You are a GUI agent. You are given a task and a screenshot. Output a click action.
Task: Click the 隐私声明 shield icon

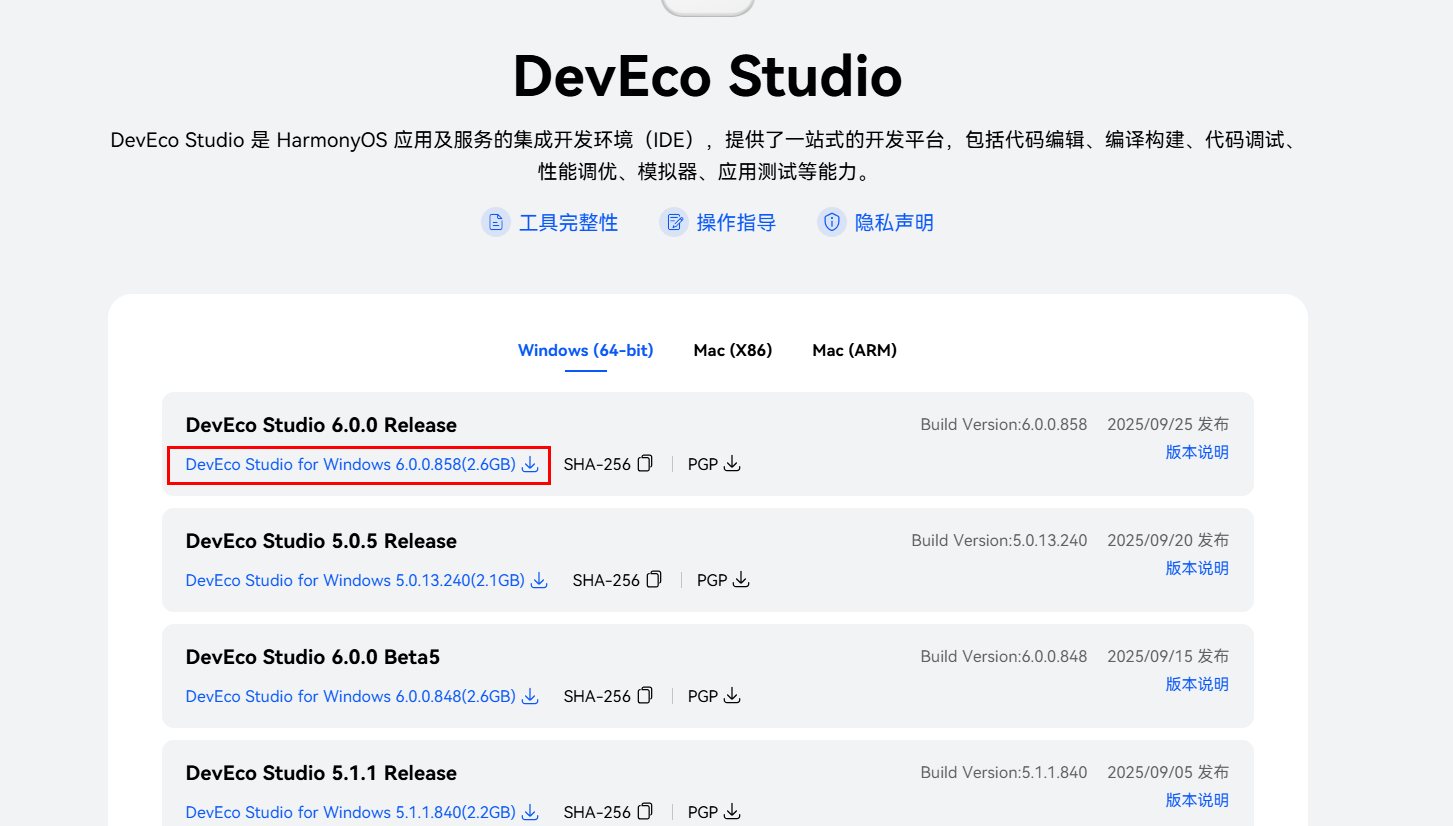[832, 222]
